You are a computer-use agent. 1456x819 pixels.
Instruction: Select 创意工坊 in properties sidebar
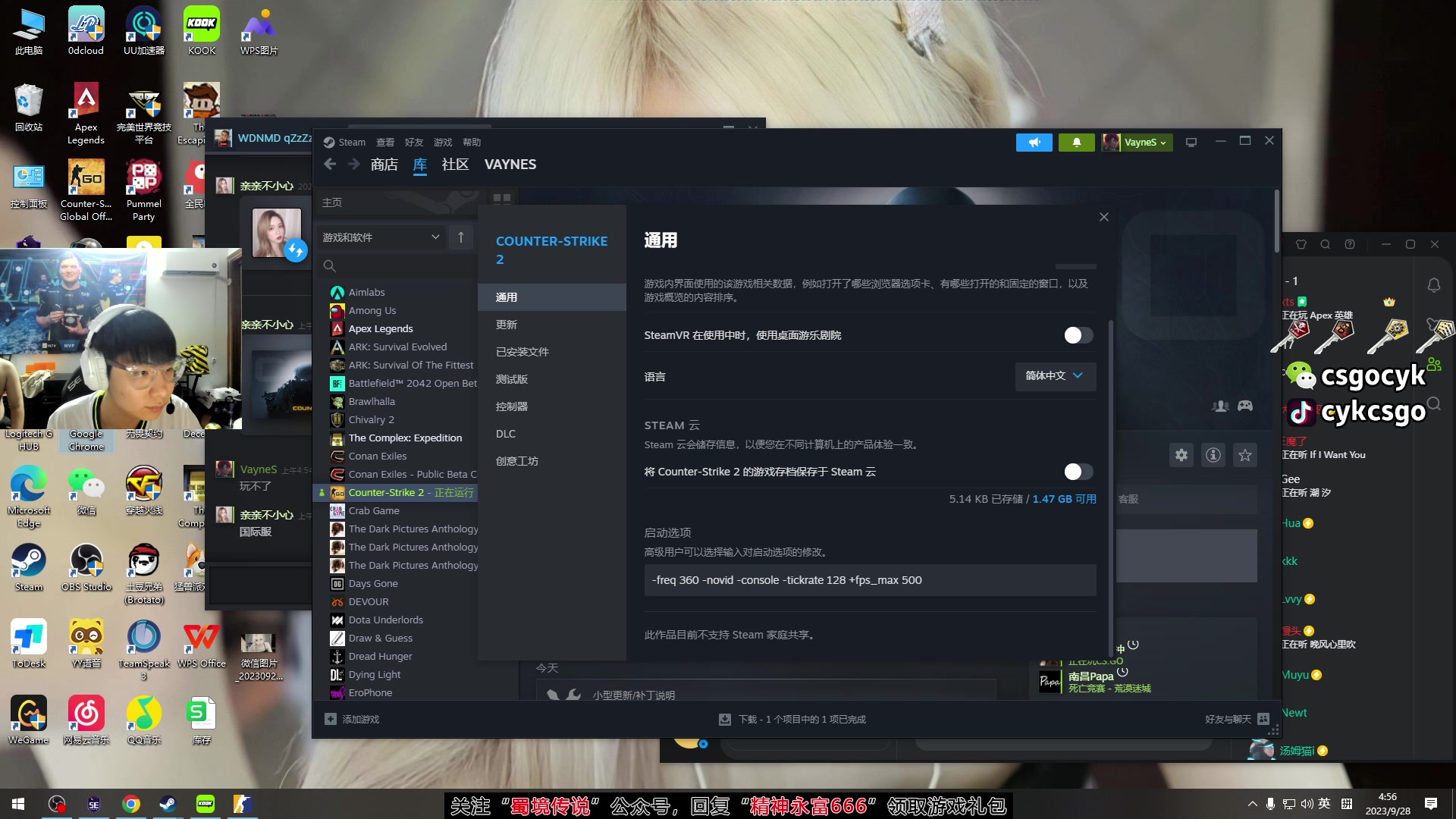552,461
